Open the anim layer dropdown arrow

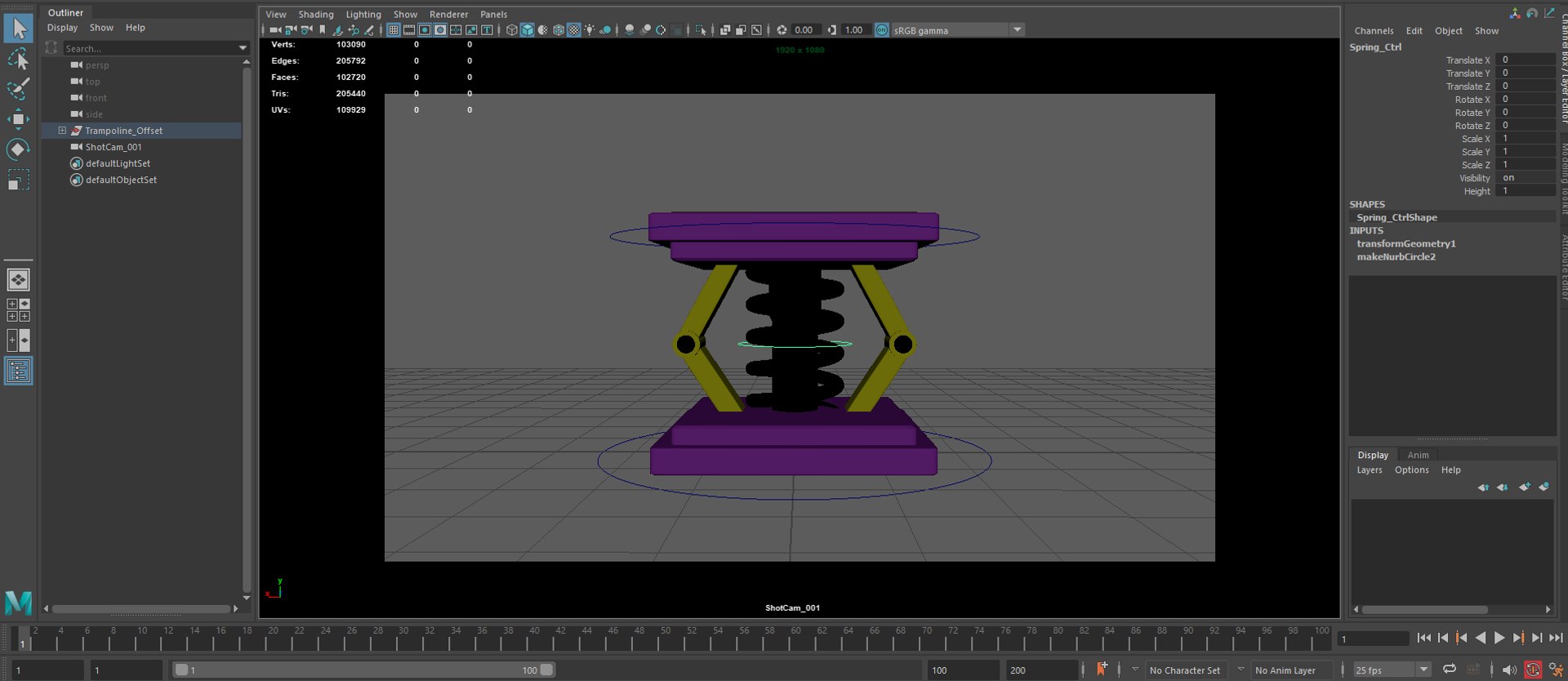point(1241,670)
